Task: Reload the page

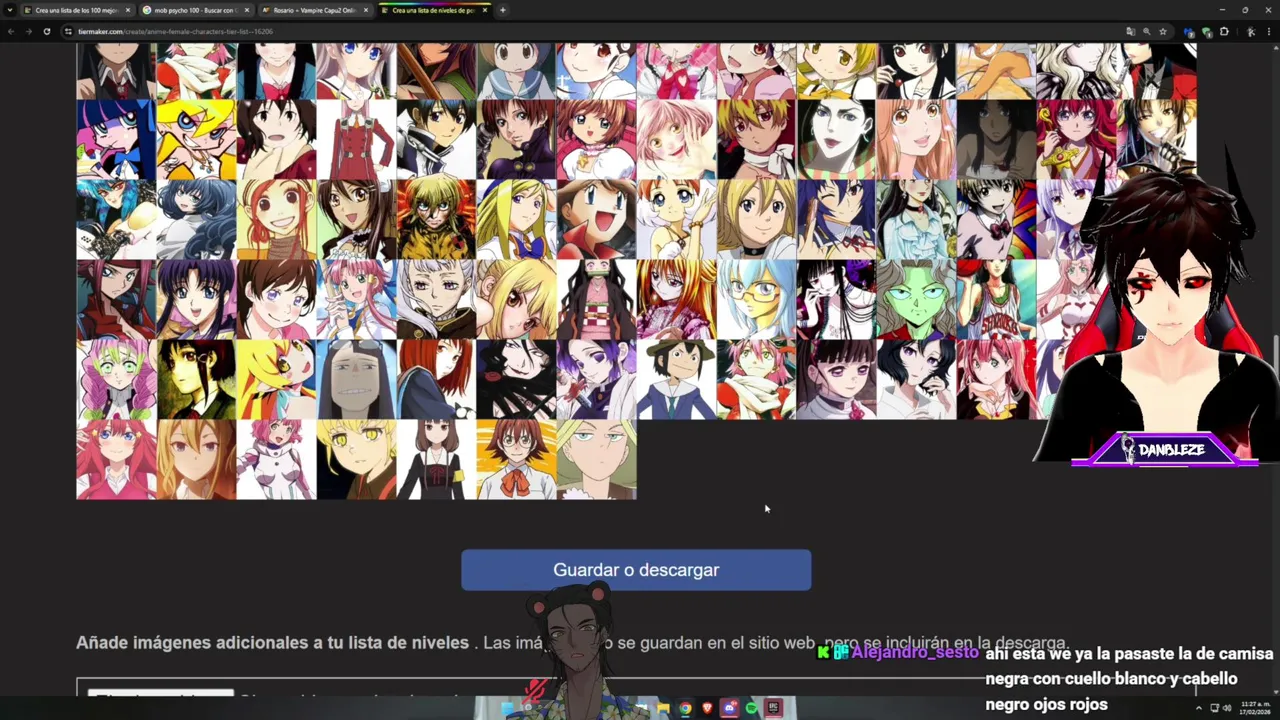Action: pos(46,31)
